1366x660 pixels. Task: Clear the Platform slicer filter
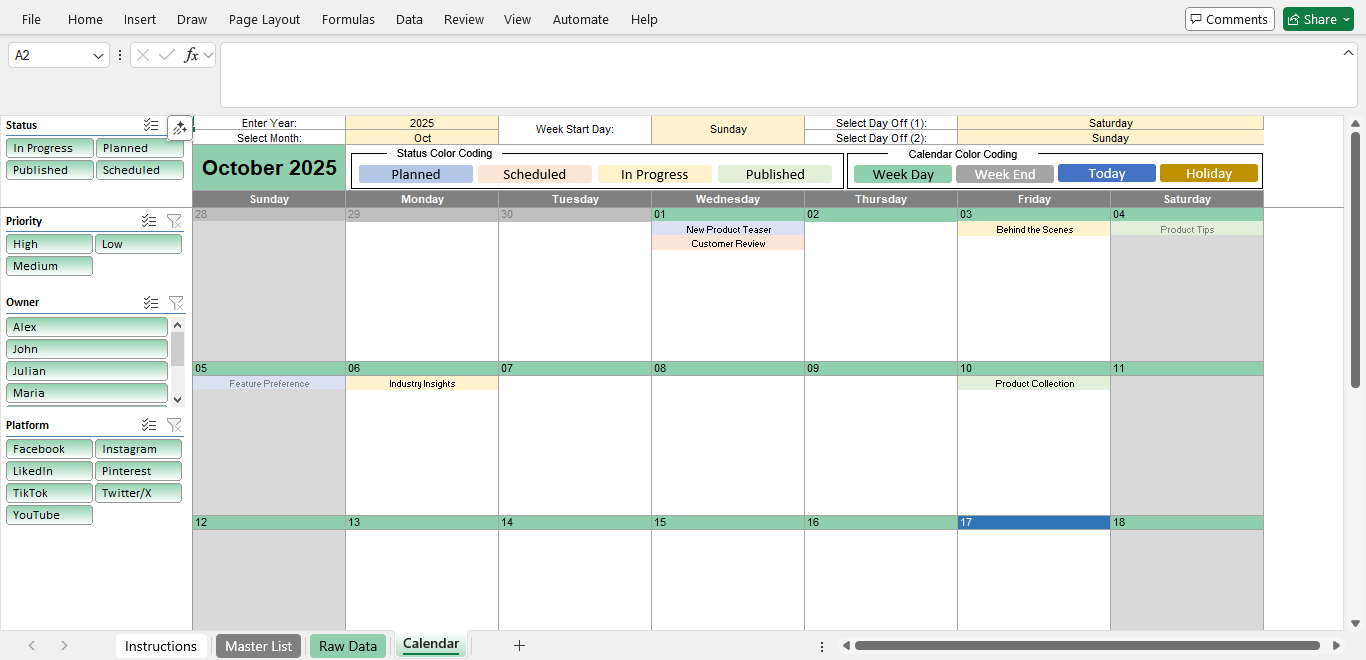pos(175,425)
